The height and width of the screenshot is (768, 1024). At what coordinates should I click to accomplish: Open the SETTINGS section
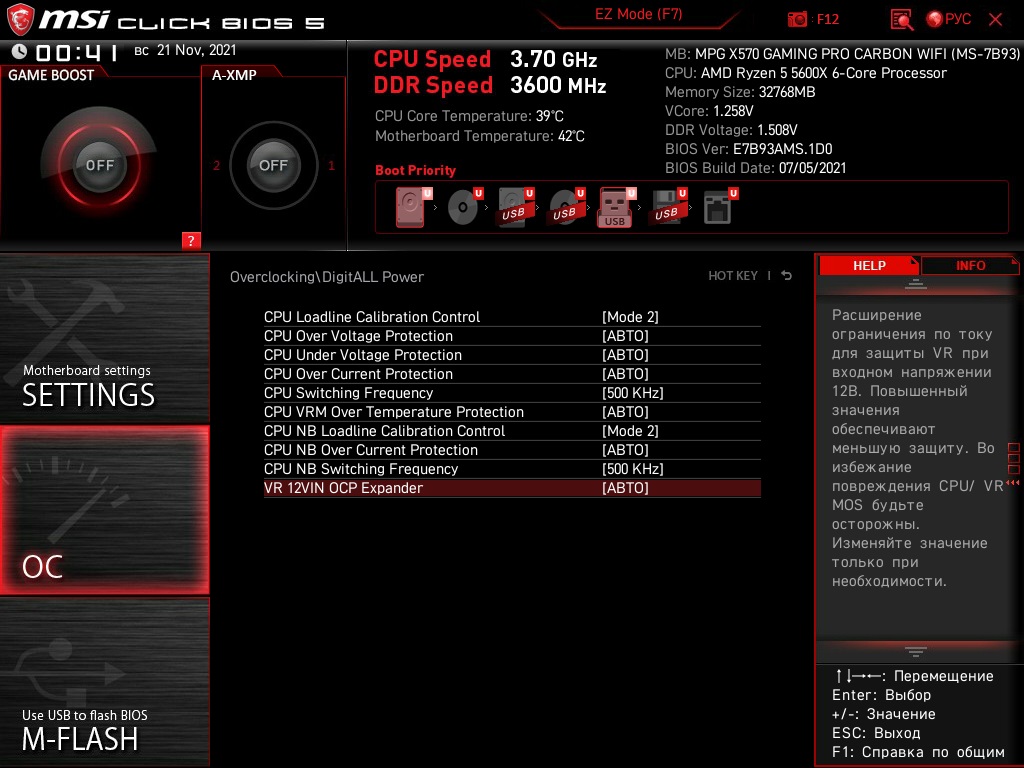pos(104,338)
